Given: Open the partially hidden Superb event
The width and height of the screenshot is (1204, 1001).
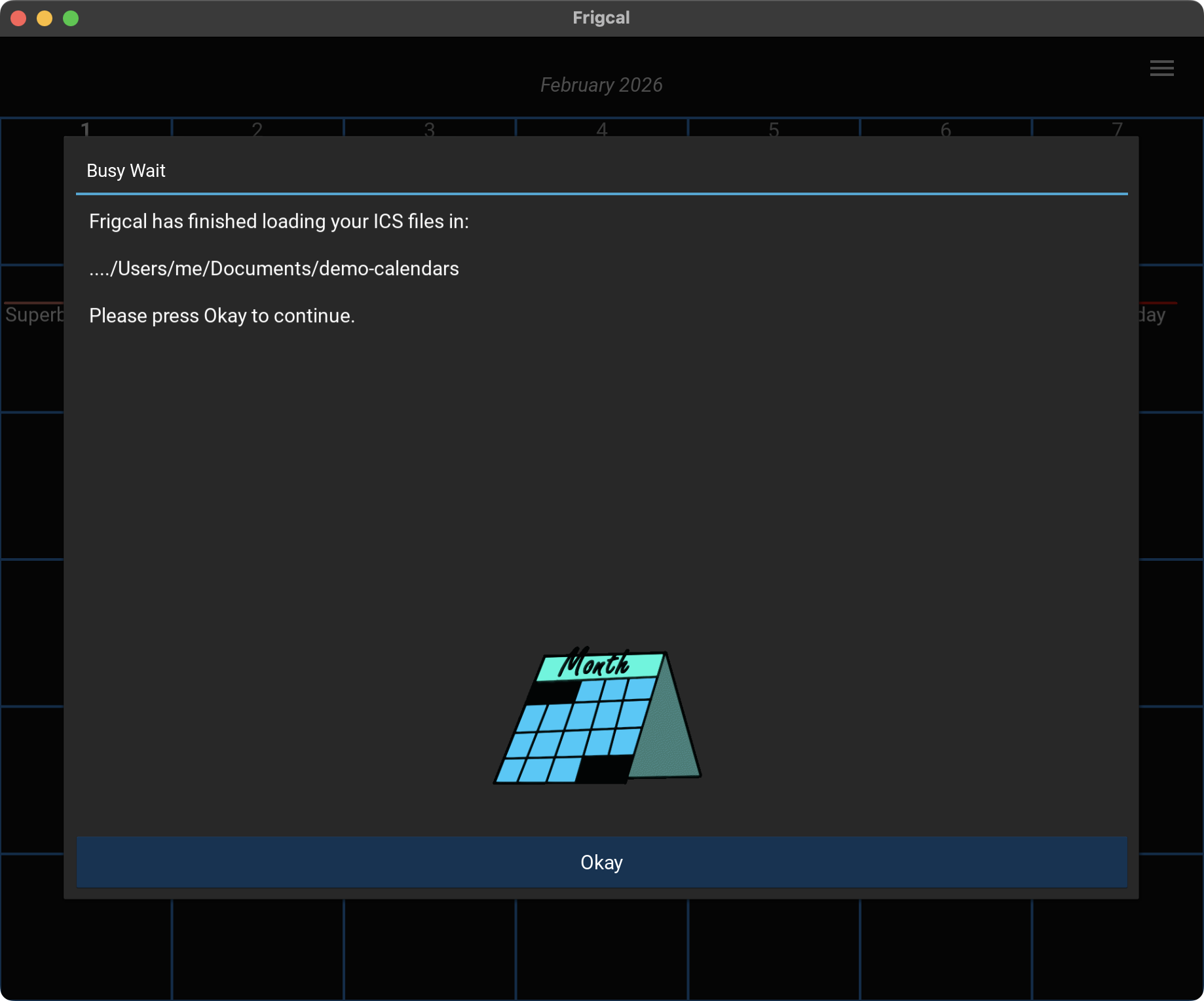Looking at the screenshot, I should point(33,315).
